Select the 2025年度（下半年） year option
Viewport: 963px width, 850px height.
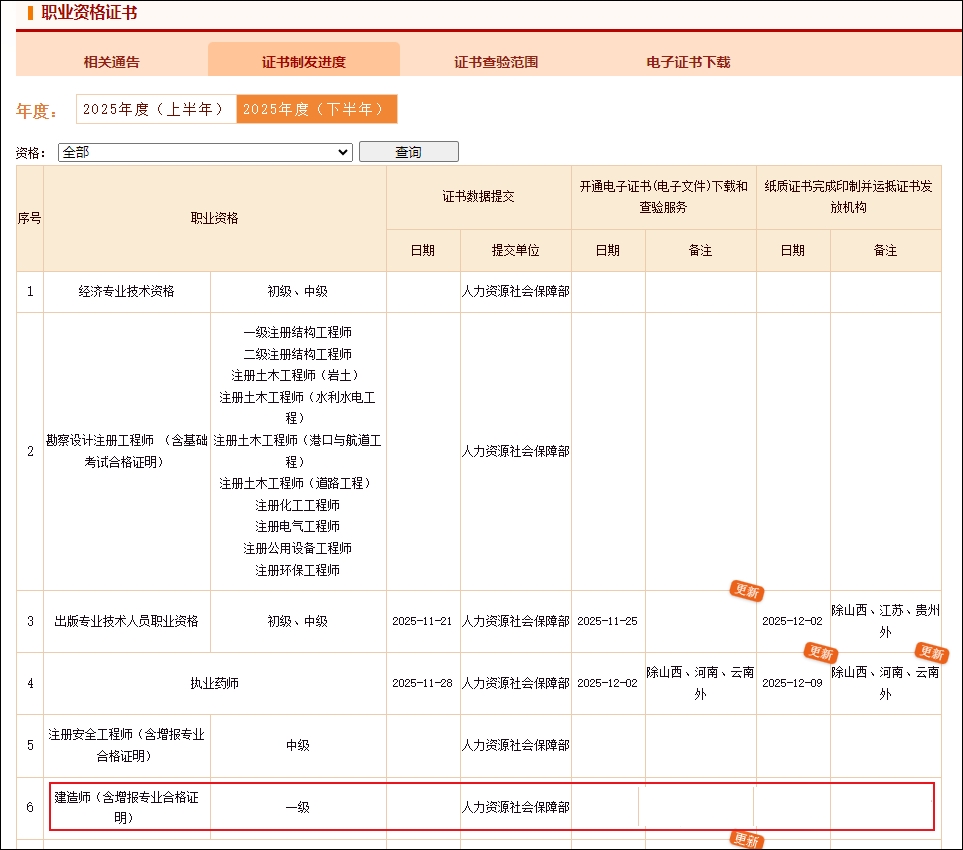[x=316, y=109]
